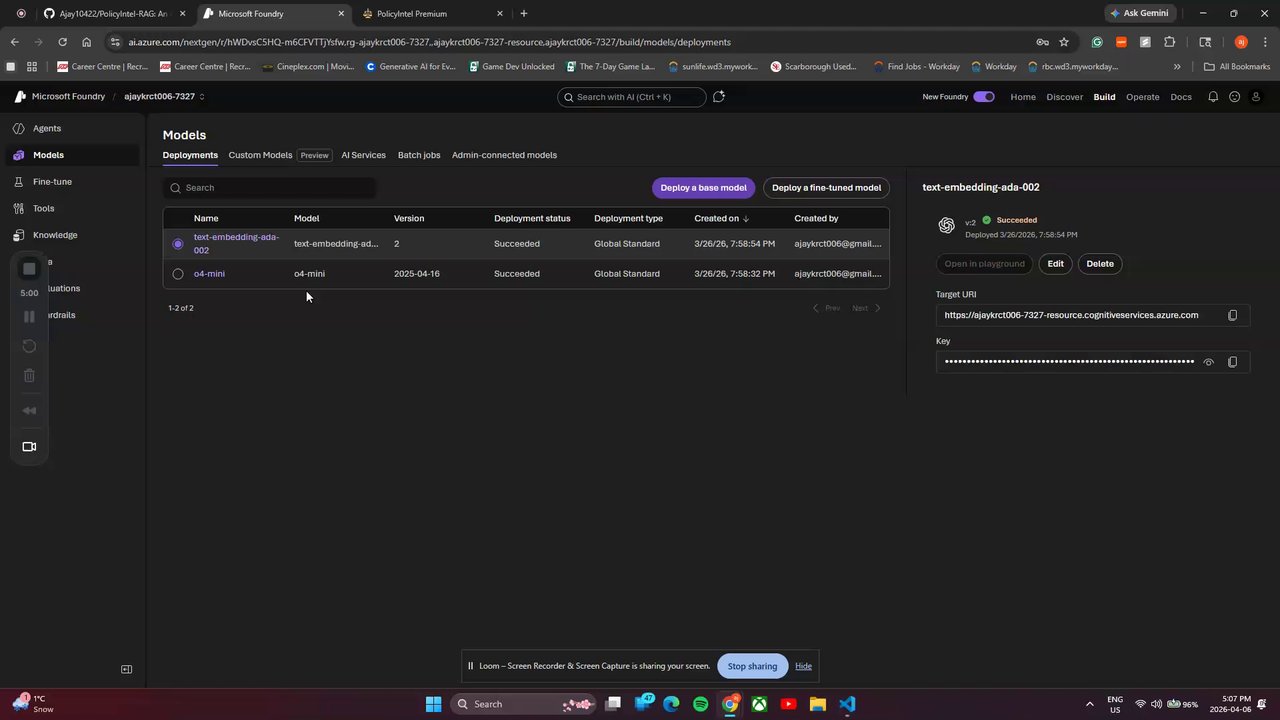Image resolution: width=1280 pixels, height=720 pixels.
Task: Restart the Loom recording
Action: [x=29, y=346]
